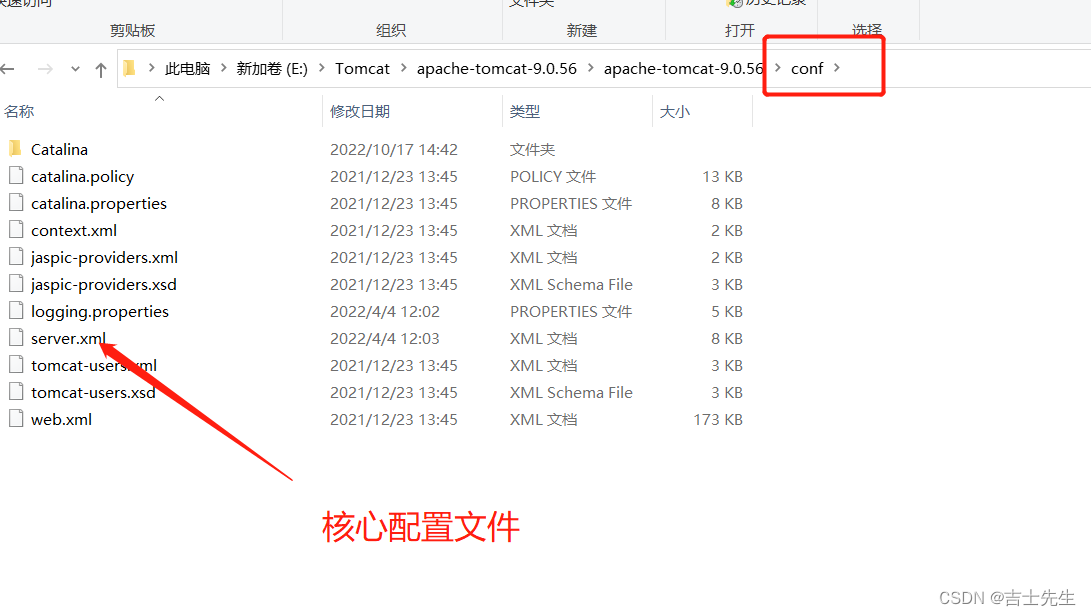Select the context.xml file icon
The width and height of the screenshot is (1091, 616).
click(x=16, y=229)
